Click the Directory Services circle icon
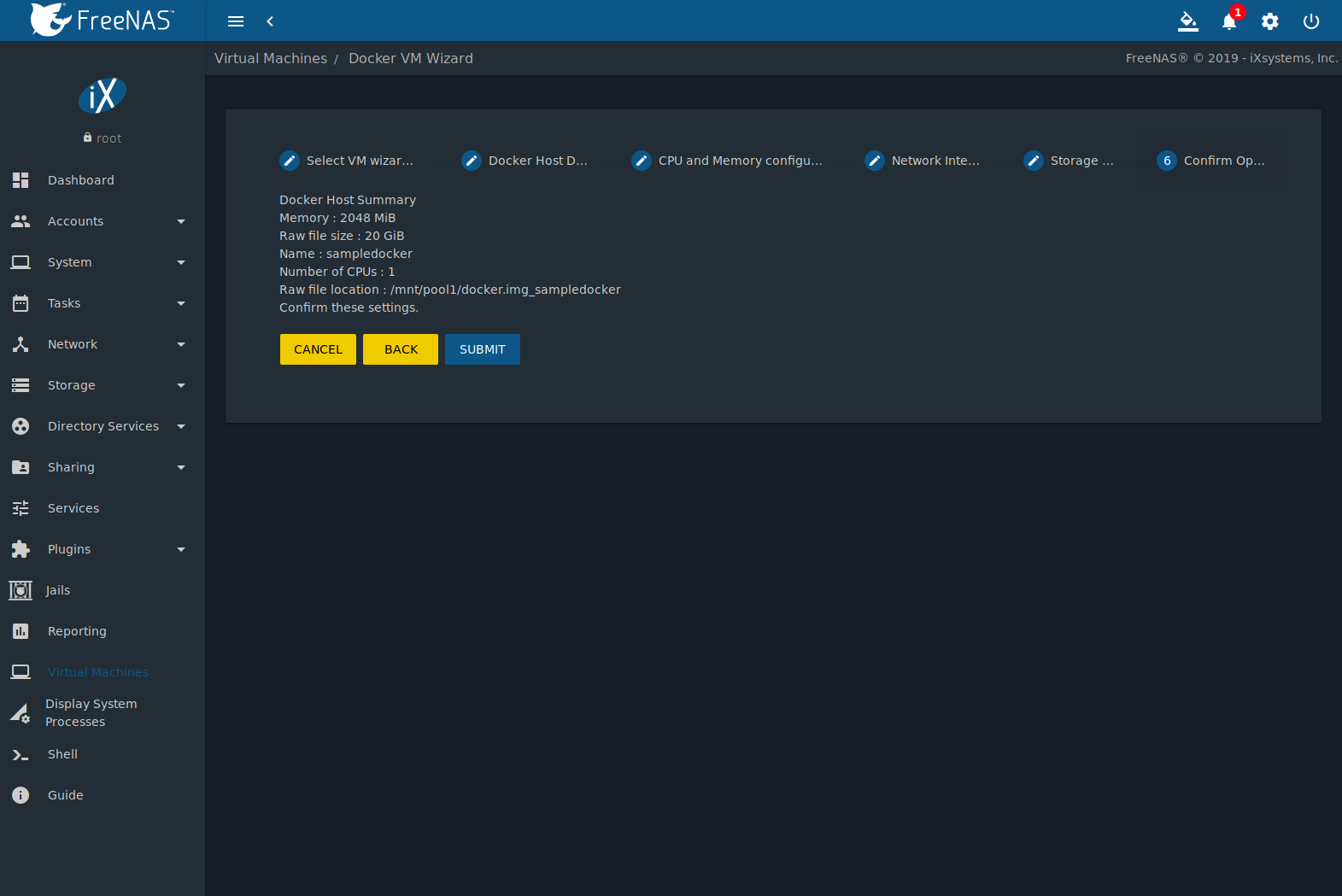The image size is (1342, 896). coord(21,426)
